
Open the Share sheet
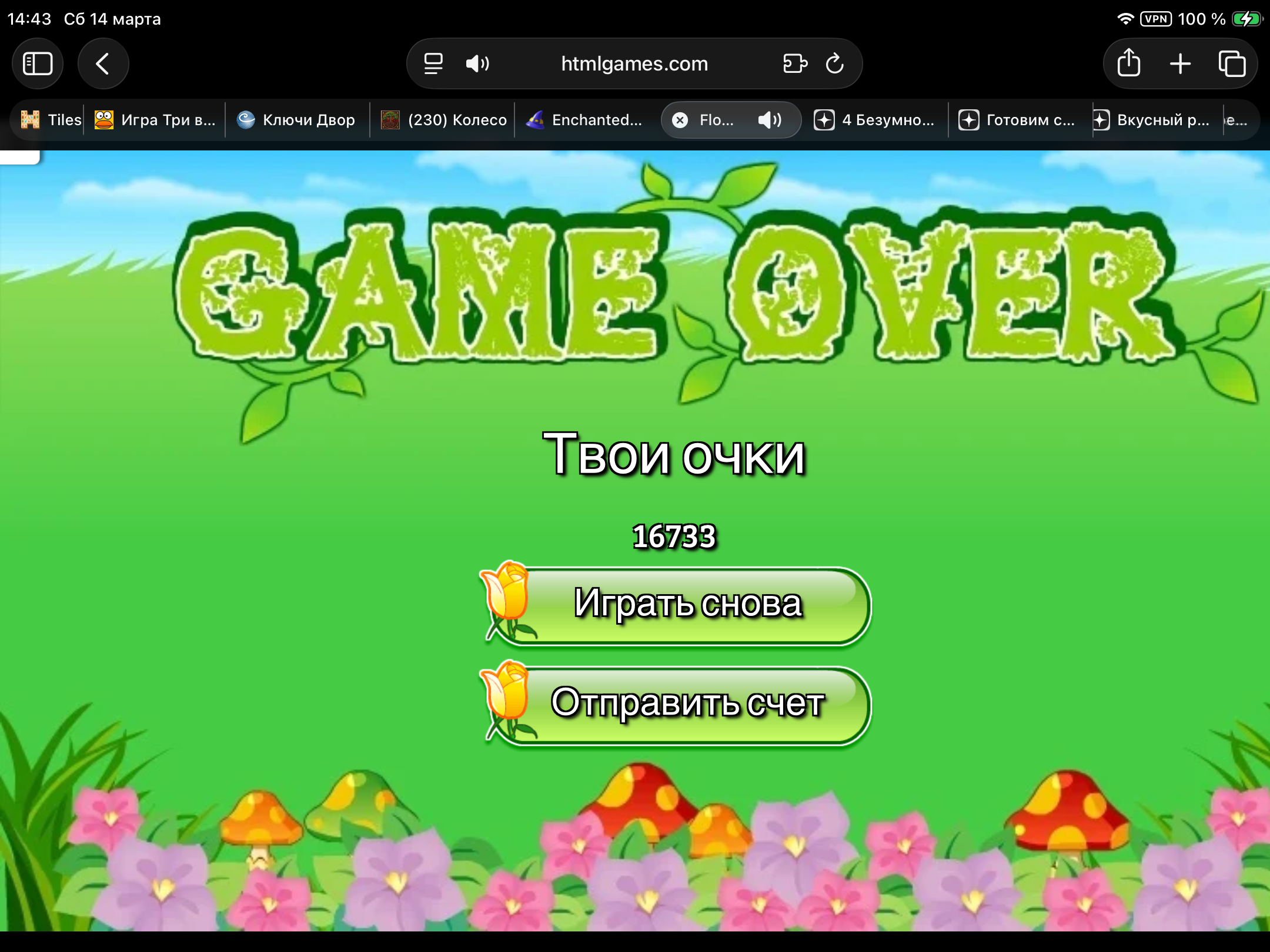tap(1128, 63)
